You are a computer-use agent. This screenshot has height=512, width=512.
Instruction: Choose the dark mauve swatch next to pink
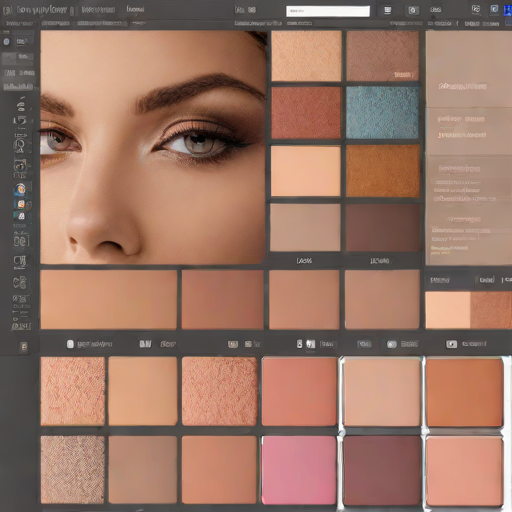(382, 470)
